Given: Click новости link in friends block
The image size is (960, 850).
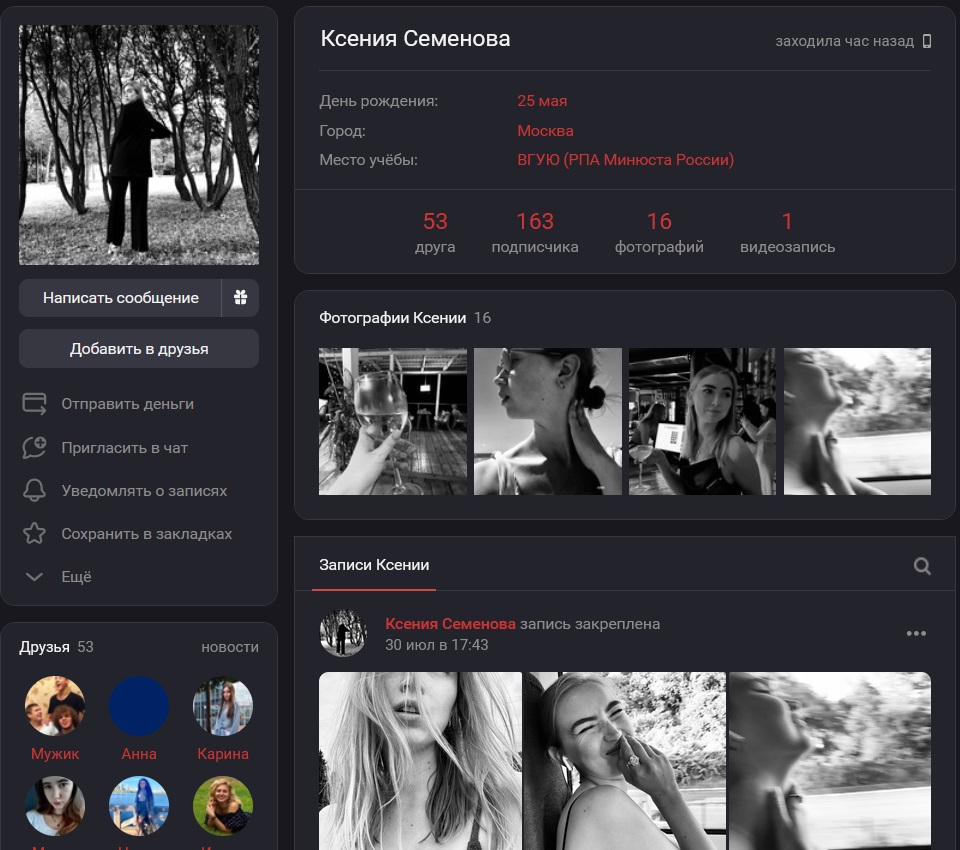Looking at the screenshot, I should (x=230, y=647).
